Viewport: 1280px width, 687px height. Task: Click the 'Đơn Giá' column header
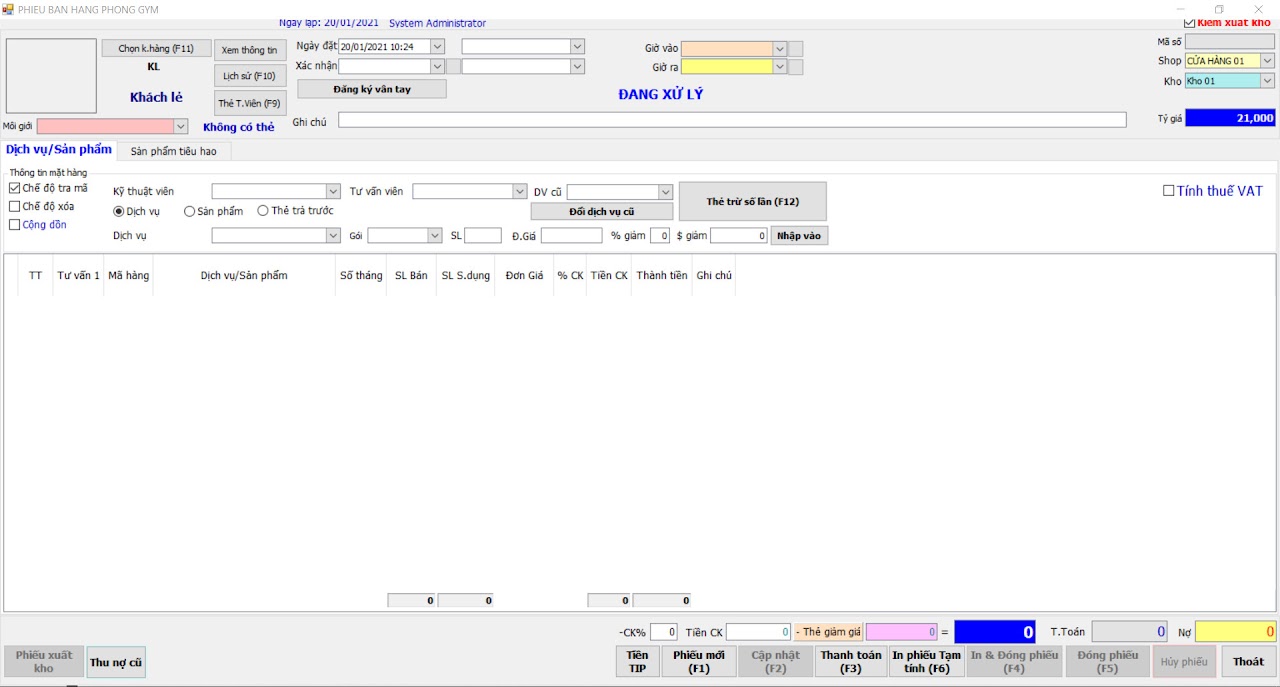[x=524, y=276]
